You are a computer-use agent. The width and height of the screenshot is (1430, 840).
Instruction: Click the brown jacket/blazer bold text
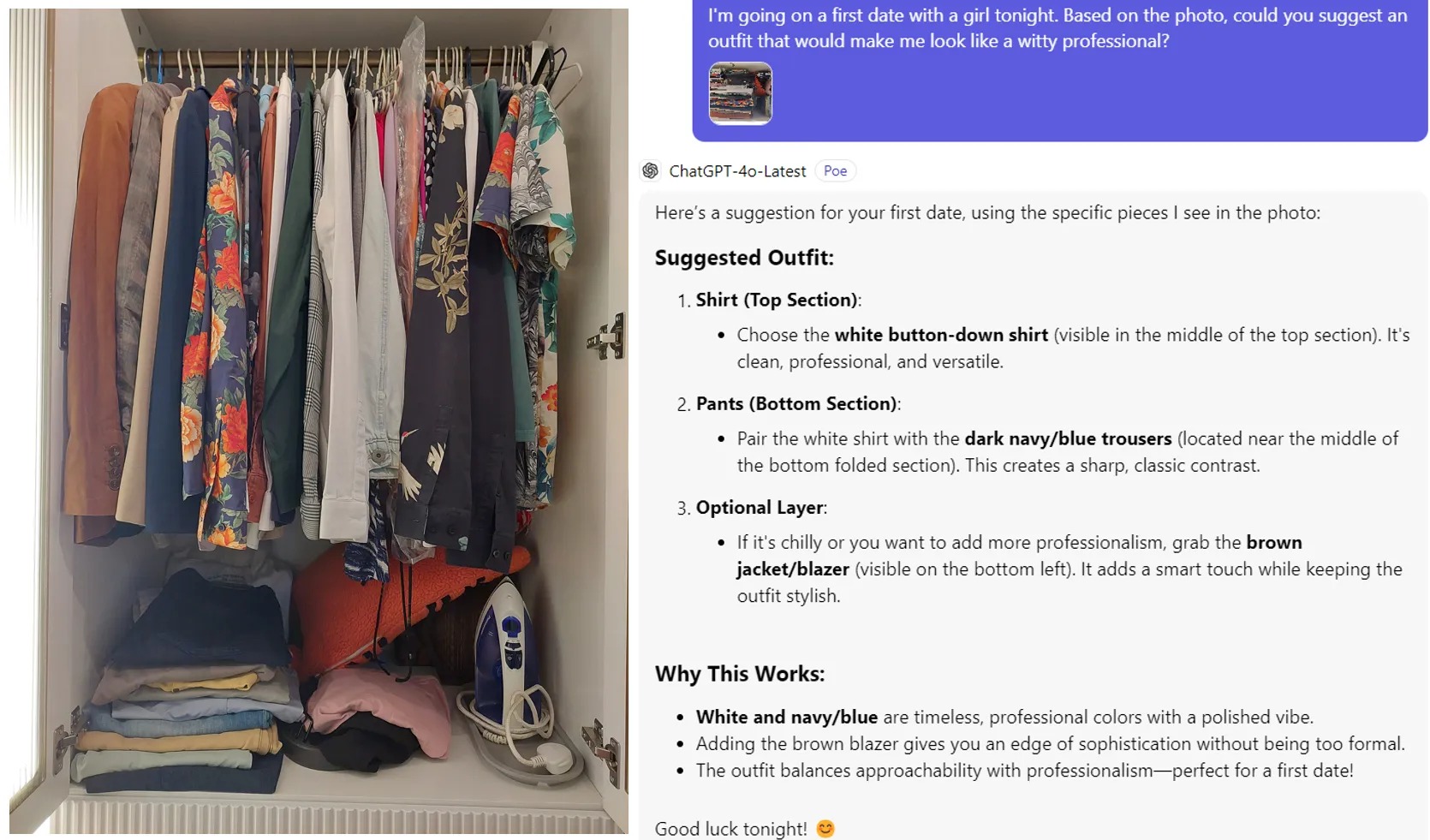(1019, 556)
